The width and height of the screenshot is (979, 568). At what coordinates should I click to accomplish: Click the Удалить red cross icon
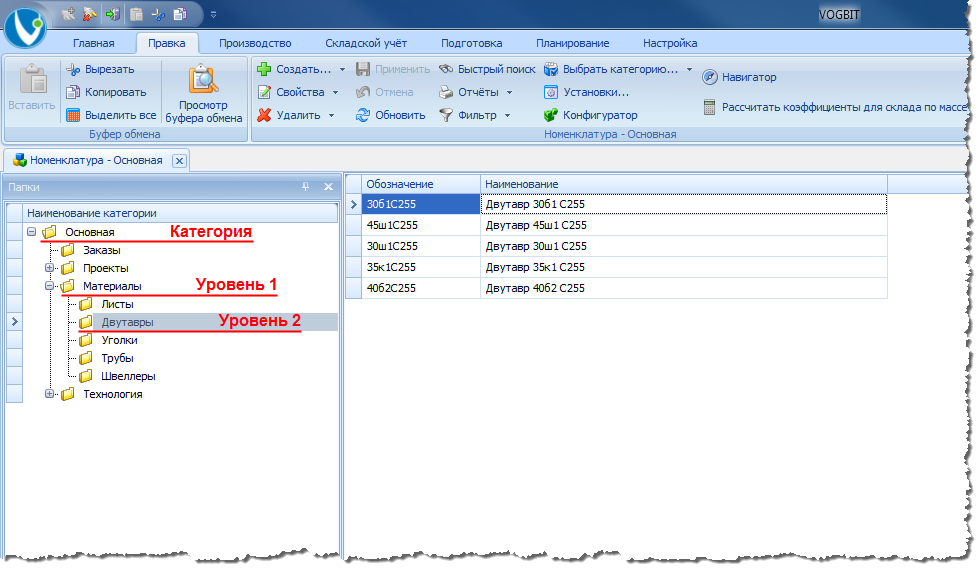tap(264, 115)
